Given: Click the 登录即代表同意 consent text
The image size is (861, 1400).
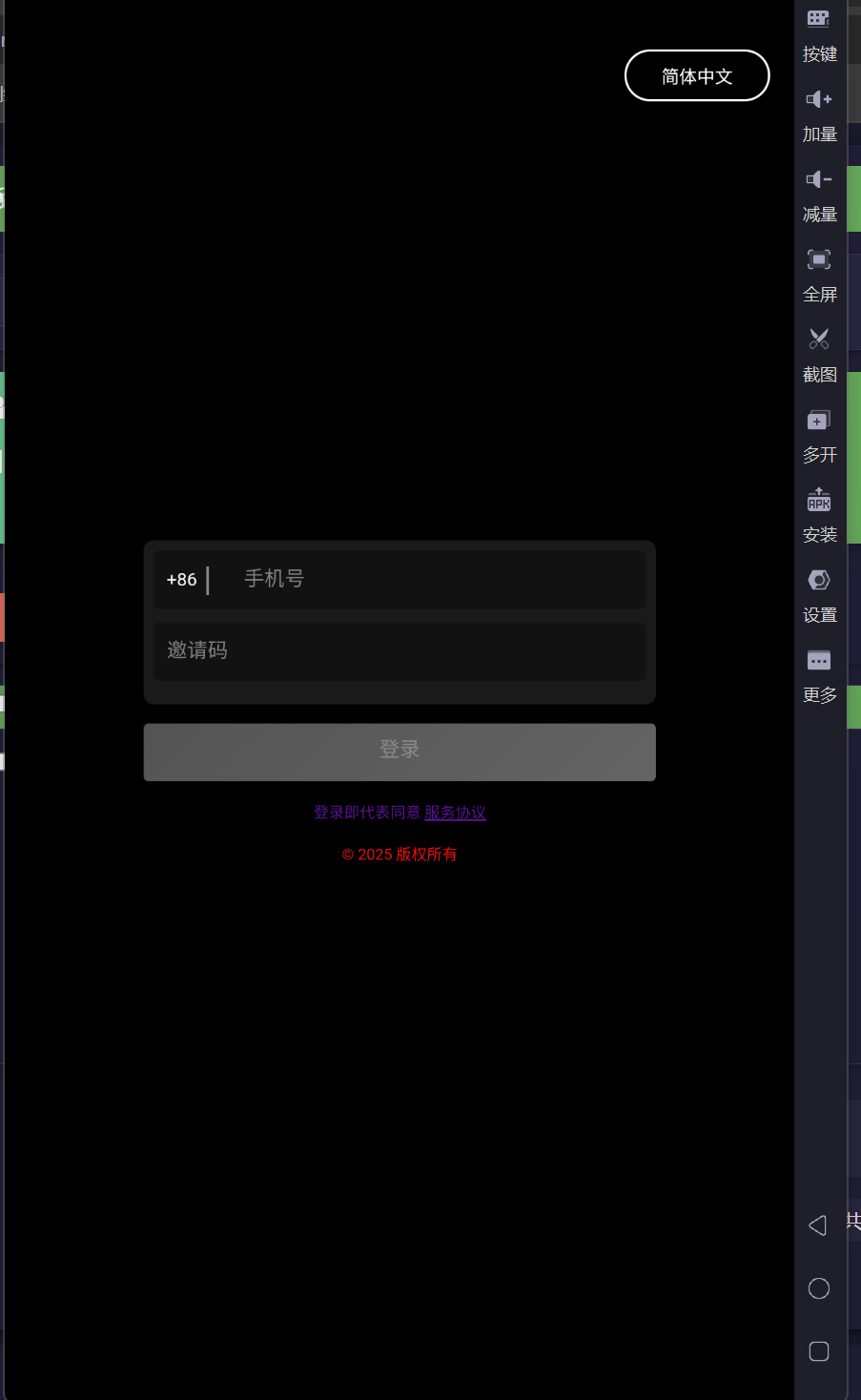Looking at the screenshot, I should tap(367, 813).
